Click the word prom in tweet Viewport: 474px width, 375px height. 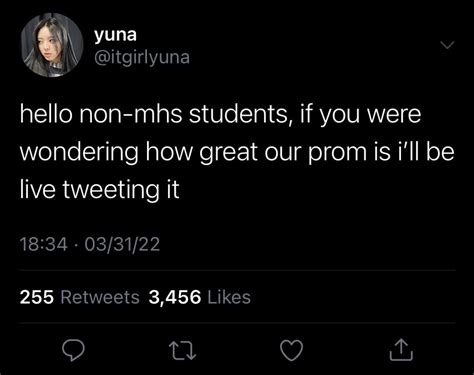337,153
